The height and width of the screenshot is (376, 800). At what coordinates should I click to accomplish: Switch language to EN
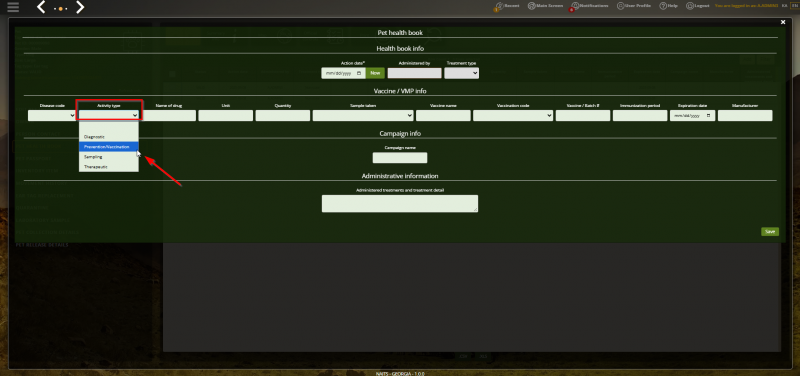coord(794,6)
